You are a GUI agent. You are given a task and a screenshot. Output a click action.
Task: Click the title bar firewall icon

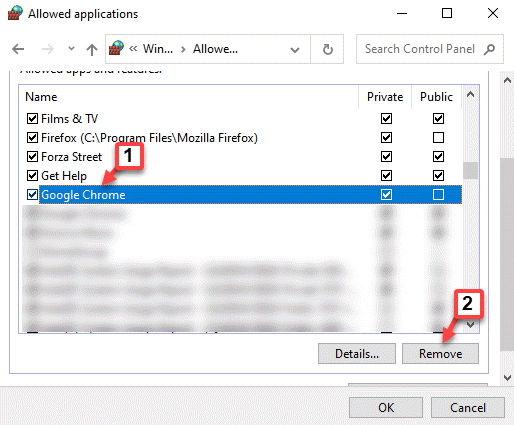[x=15, y=13]
